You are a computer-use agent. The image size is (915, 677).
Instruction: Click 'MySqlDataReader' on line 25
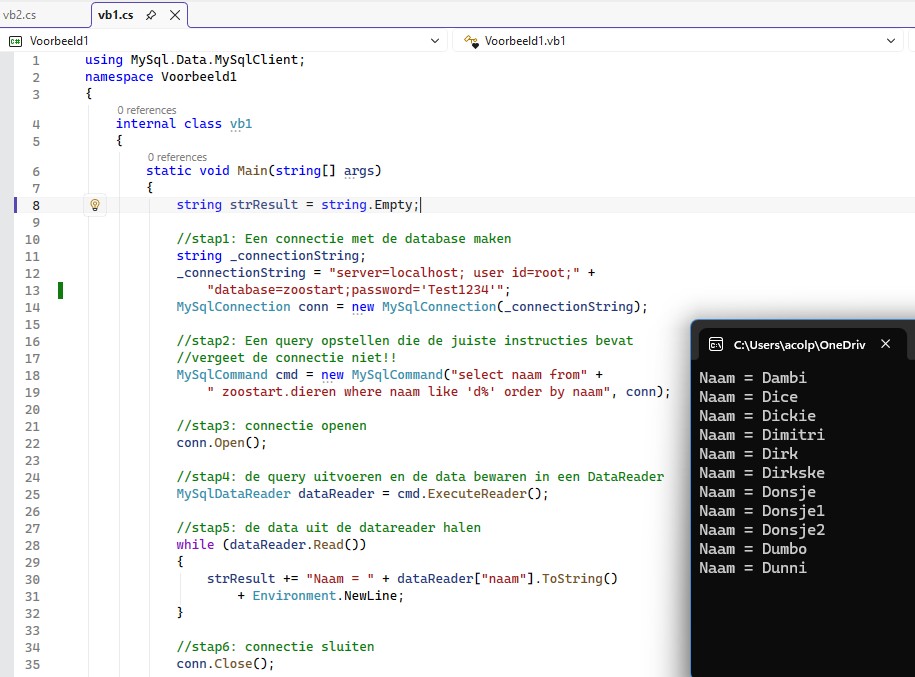(233, 494)
